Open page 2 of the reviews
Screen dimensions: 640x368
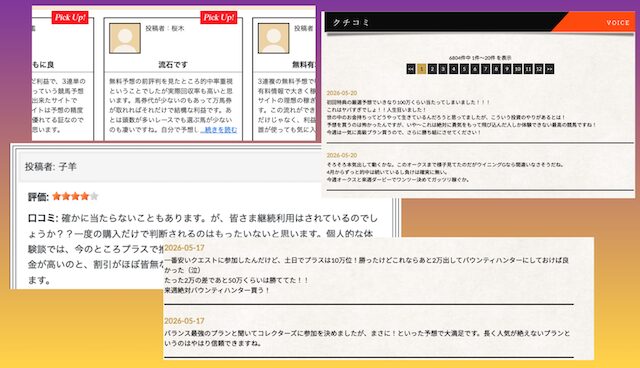(x=432, y=69)
